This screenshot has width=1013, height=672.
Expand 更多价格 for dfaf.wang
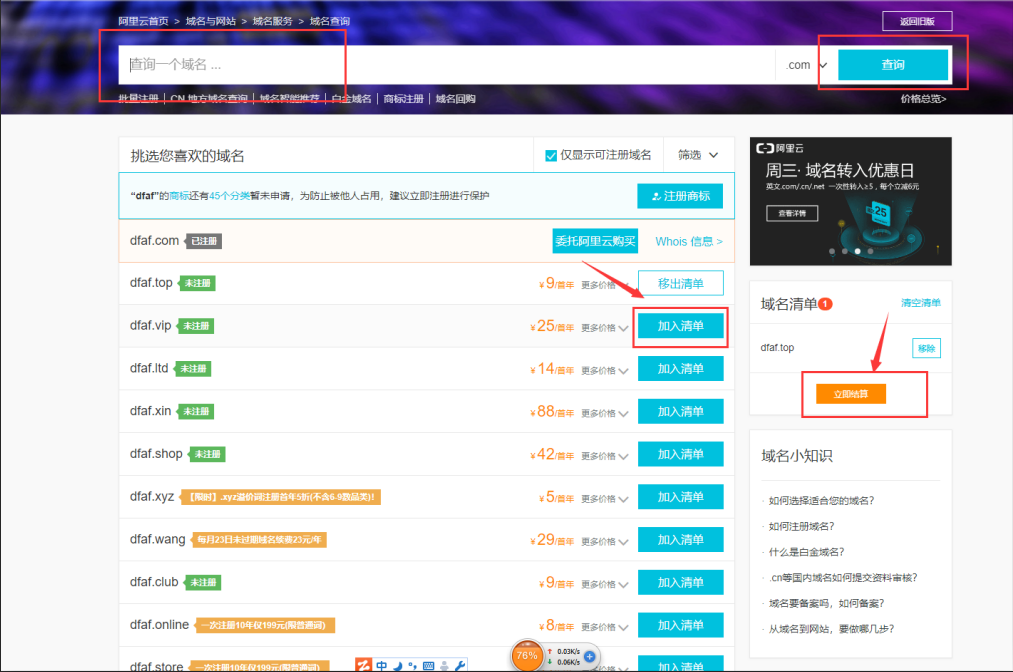pos(605,541)
